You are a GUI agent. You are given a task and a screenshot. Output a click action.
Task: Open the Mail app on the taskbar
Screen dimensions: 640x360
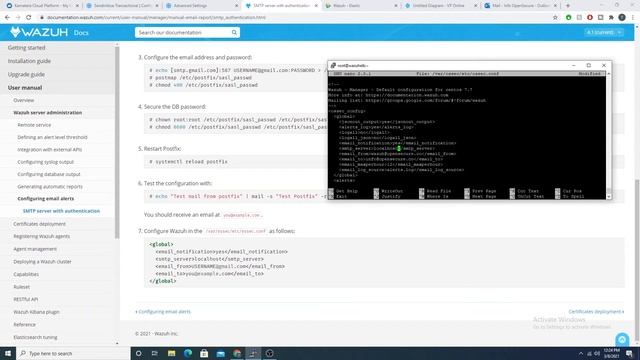(220, 353)
